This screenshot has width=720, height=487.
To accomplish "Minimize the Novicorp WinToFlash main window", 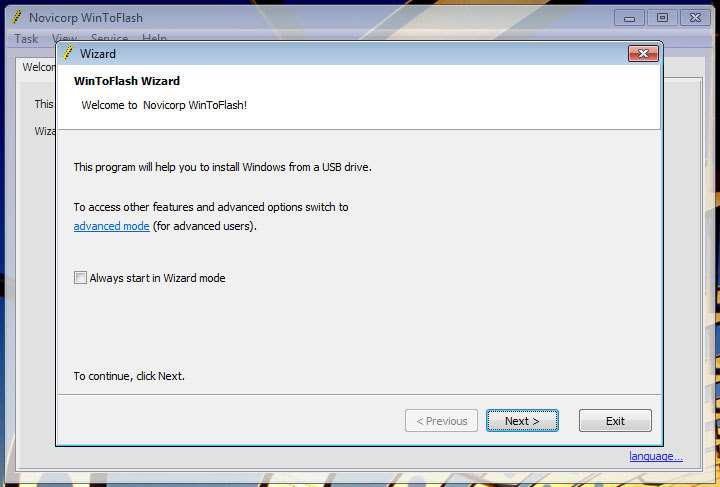I will pyautogui.click(x=629, y=18).
